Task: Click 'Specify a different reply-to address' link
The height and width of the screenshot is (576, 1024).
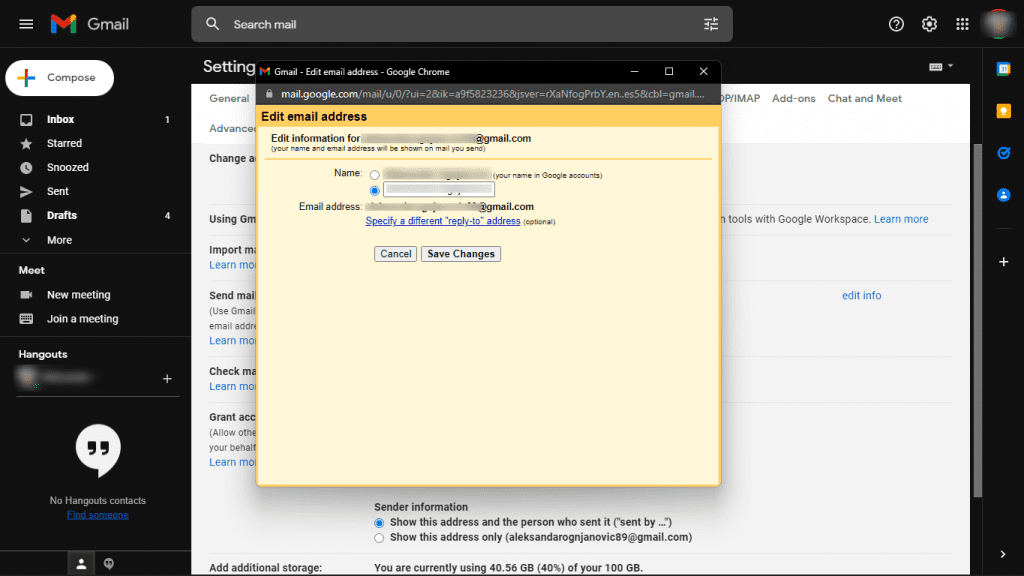Action: (443, 221)
